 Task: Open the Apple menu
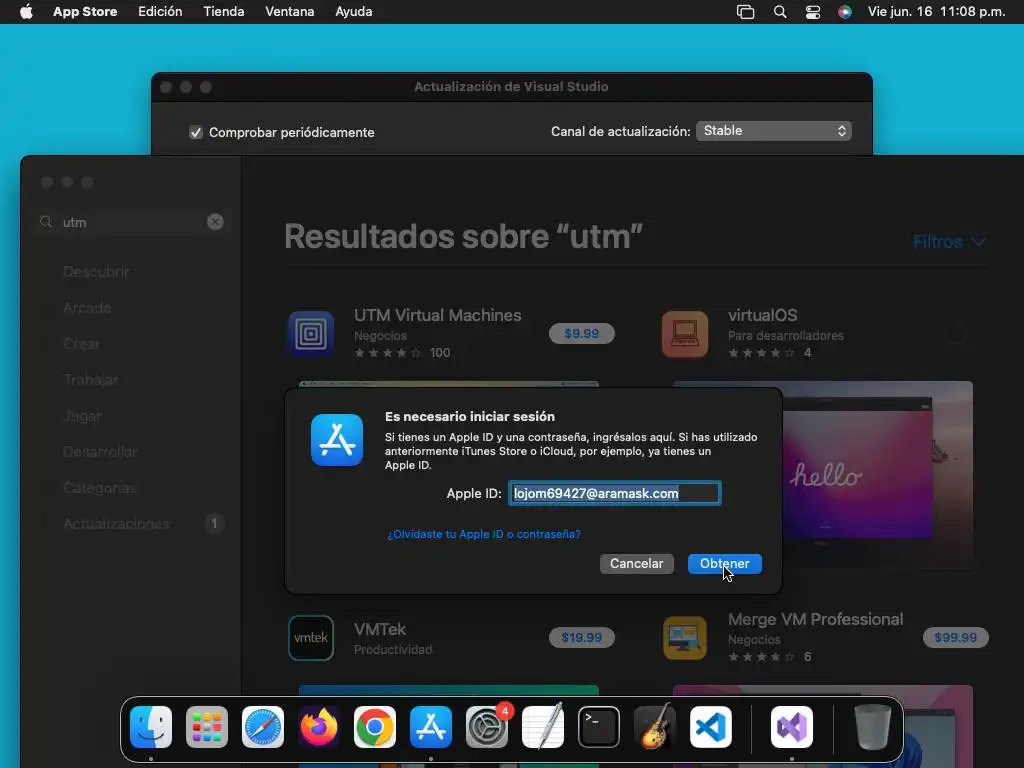click(x=26, y=12)
